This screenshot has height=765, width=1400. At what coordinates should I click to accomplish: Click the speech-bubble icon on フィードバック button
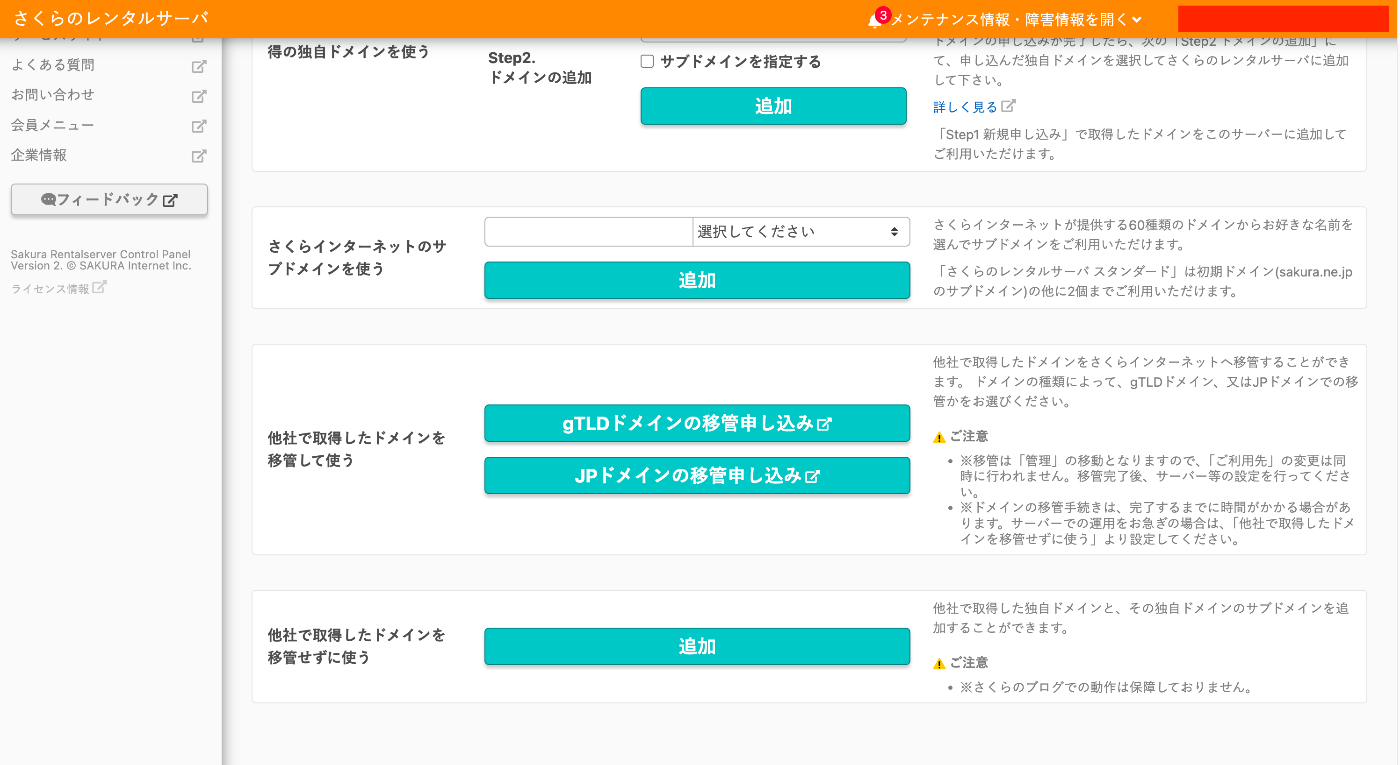[x=47, y=199]
